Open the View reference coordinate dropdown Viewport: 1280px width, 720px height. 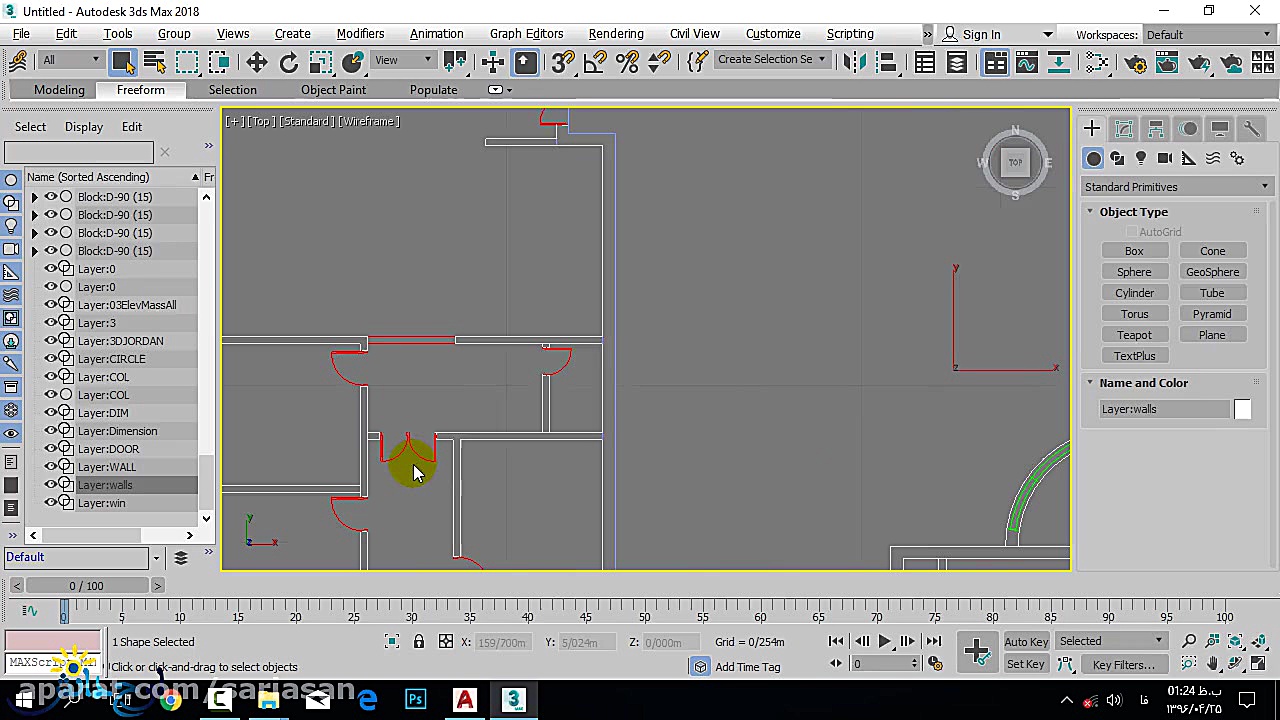click(402, 60)
